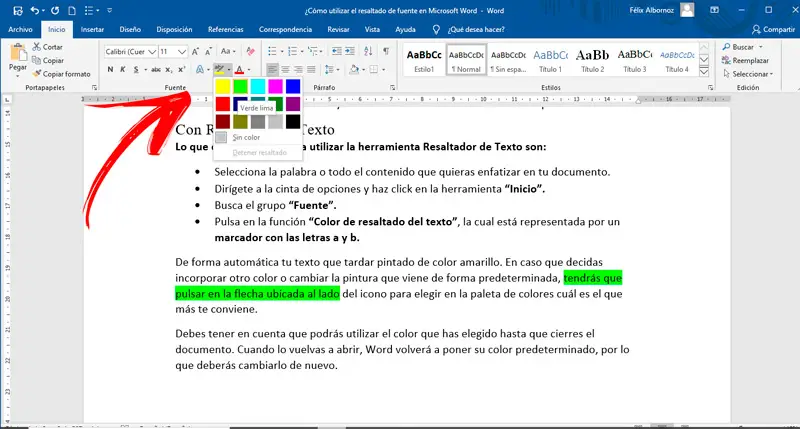The width and height of the screenshot is (800, 429).
Task: Open the Referencias ribbon tab
Action: 225,30
